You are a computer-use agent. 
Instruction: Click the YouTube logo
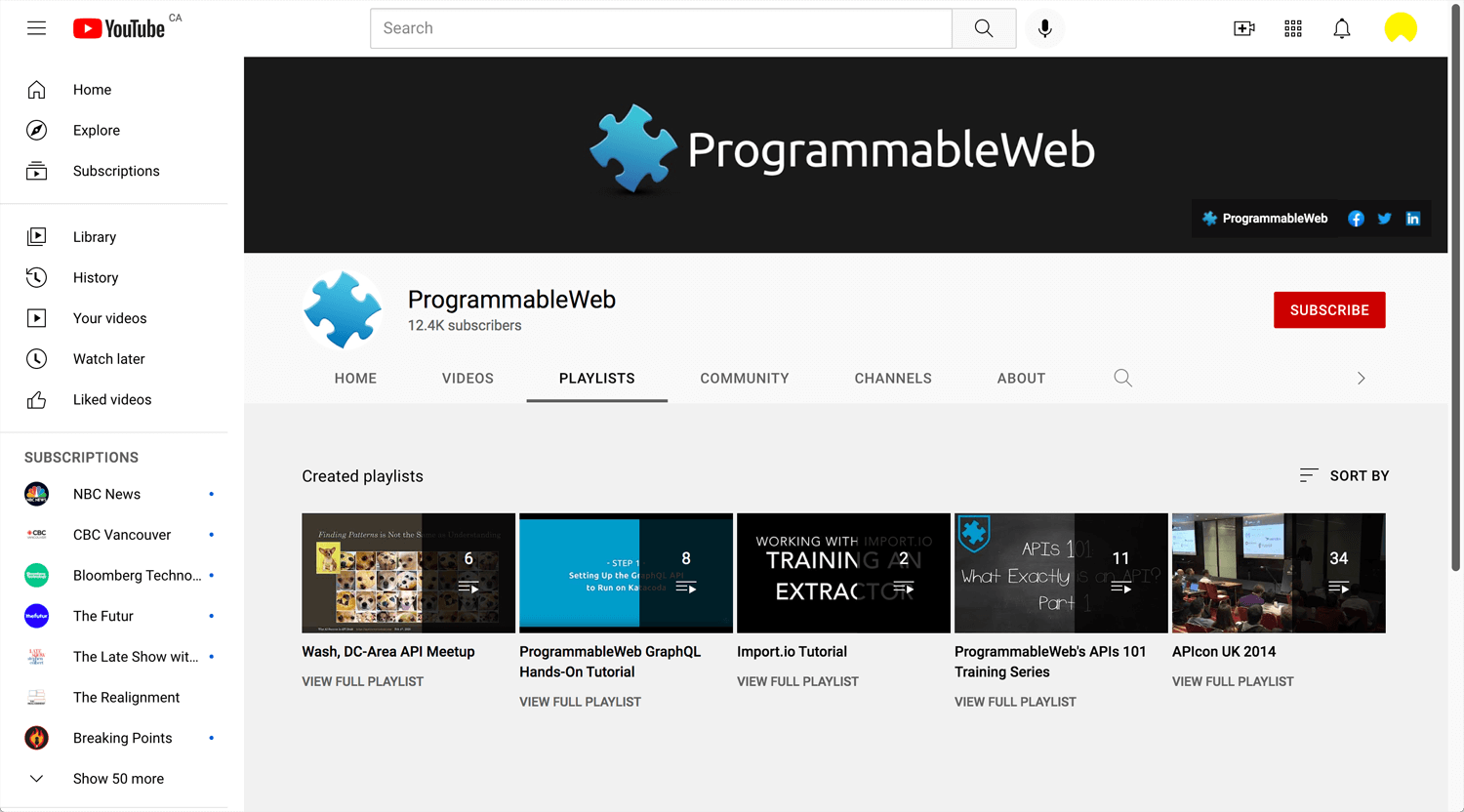119,28
